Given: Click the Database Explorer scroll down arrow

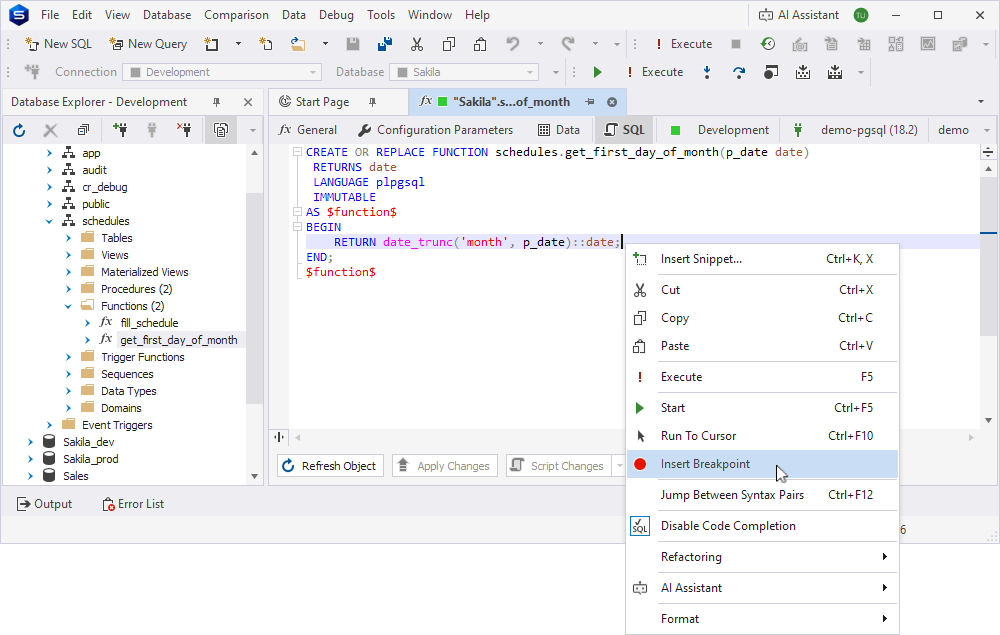Looking at the screenshot, I should coord(254,476).
